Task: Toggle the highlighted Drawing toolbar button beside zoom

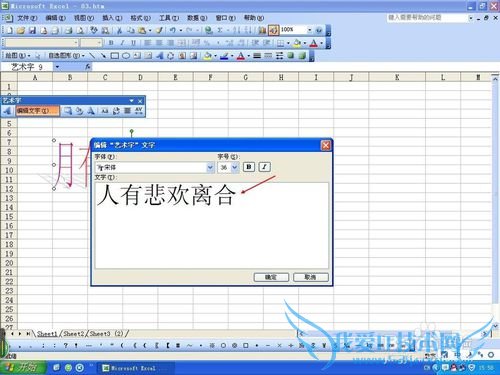Action: [x=273, y=31]
